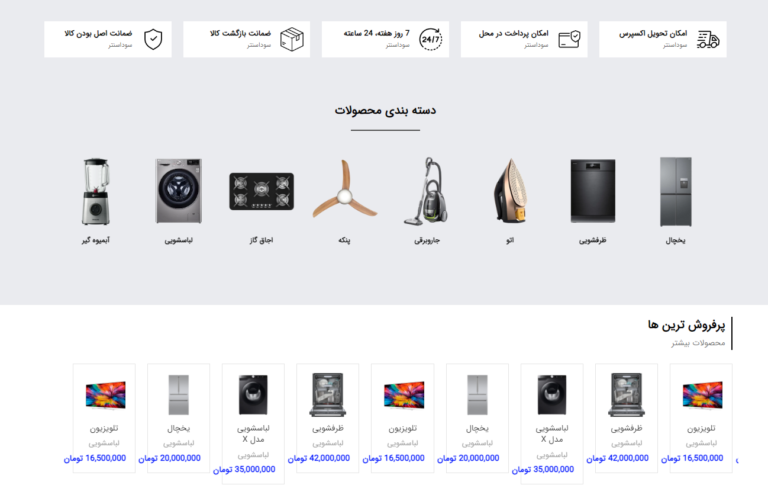Choose the washing machine (لباسشویی) category image

(179, 191)
